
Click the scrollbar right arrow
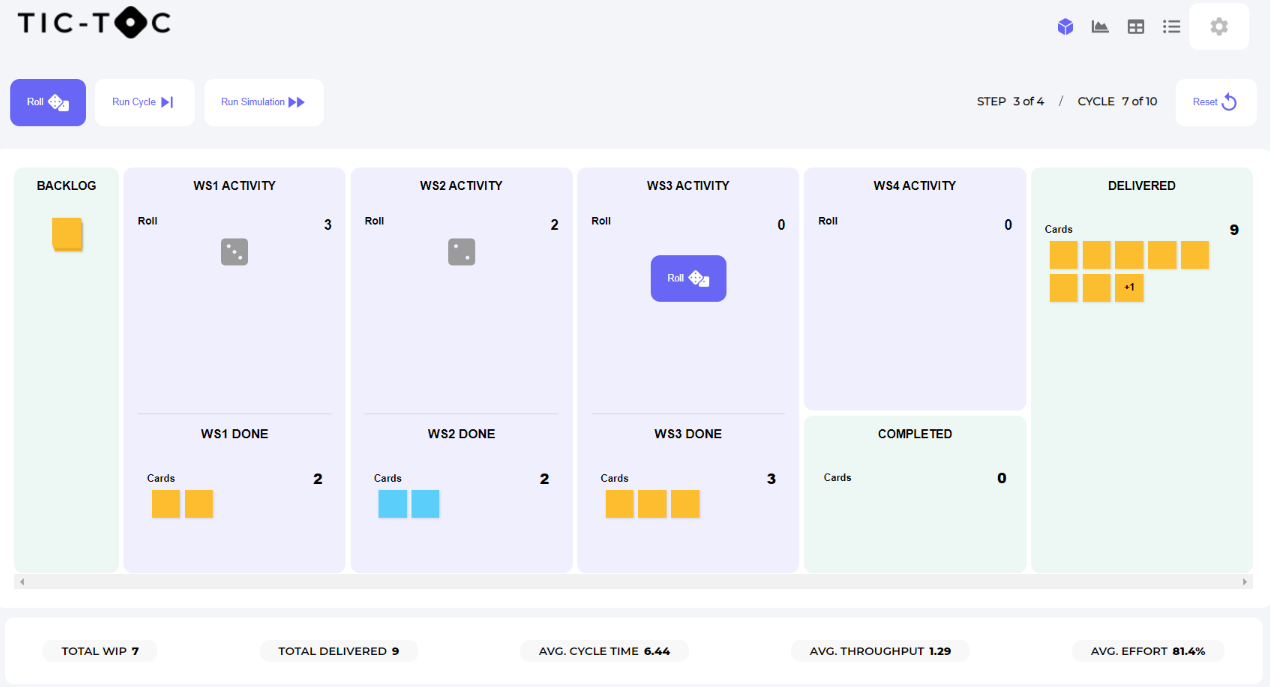[1245, 581]
